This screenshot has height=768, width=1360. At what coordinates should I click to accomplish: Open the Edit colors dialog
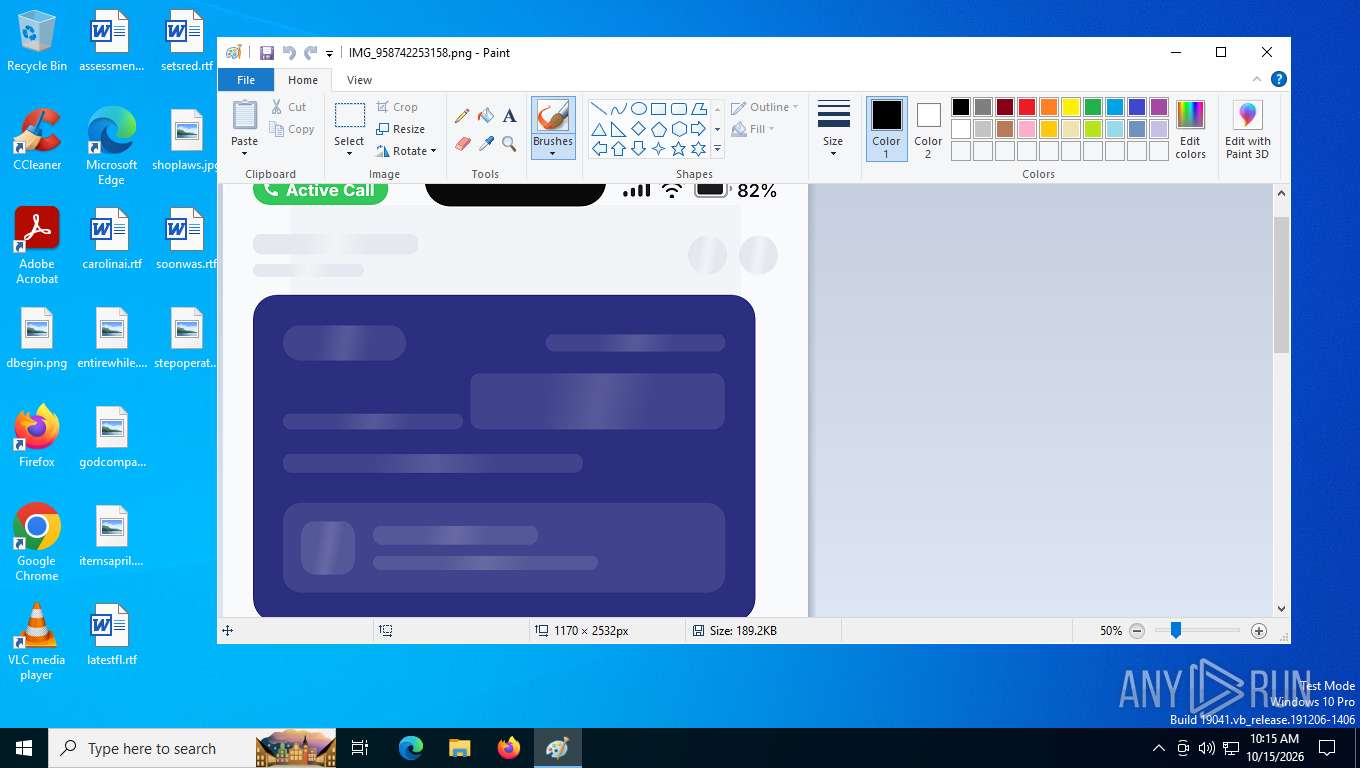(1190, 130)
